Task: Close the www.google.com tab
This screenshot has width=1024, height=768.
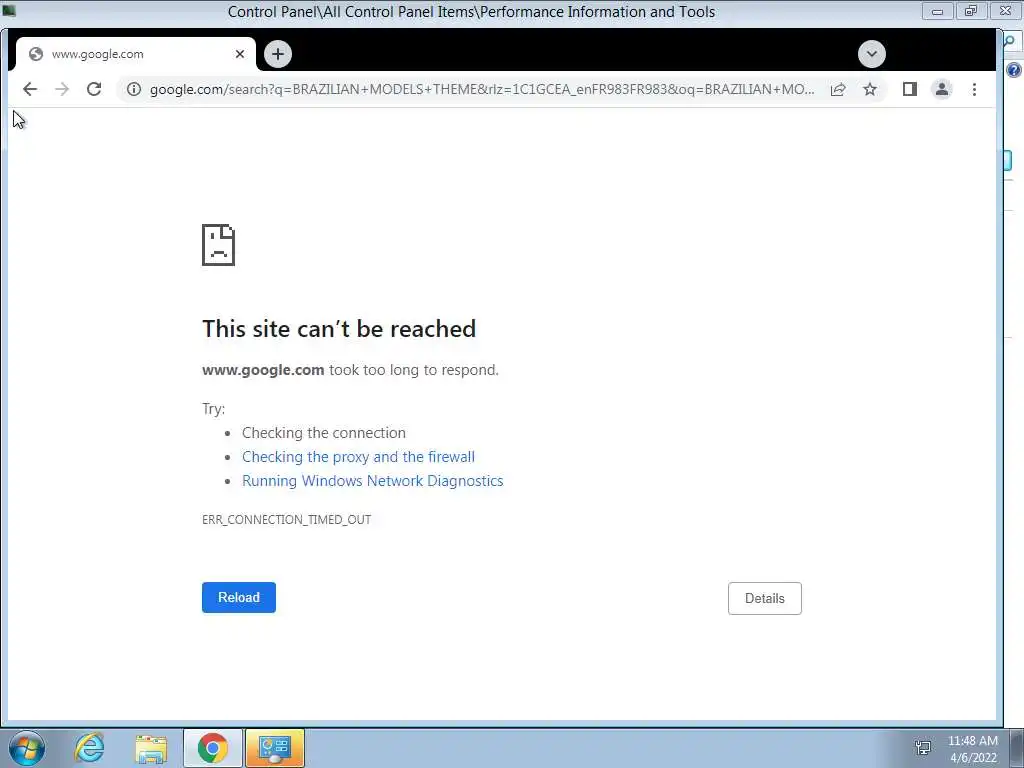Action: click(240, 54)
